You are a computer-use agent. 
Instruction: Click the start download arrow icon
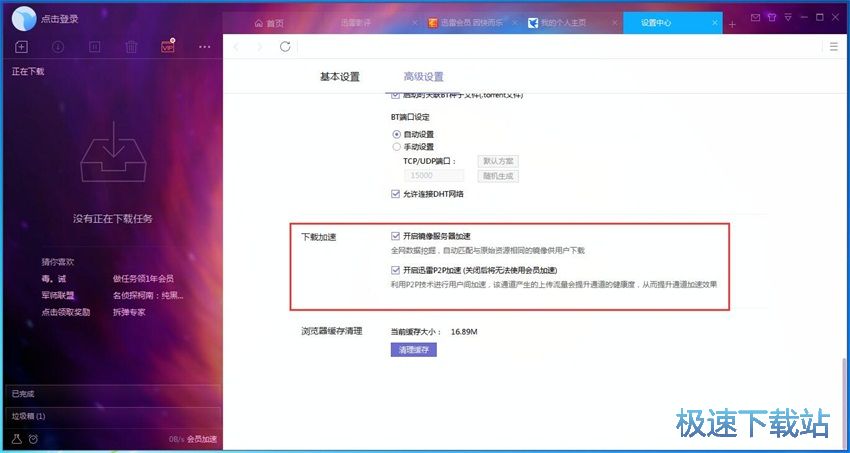(58, 47)
